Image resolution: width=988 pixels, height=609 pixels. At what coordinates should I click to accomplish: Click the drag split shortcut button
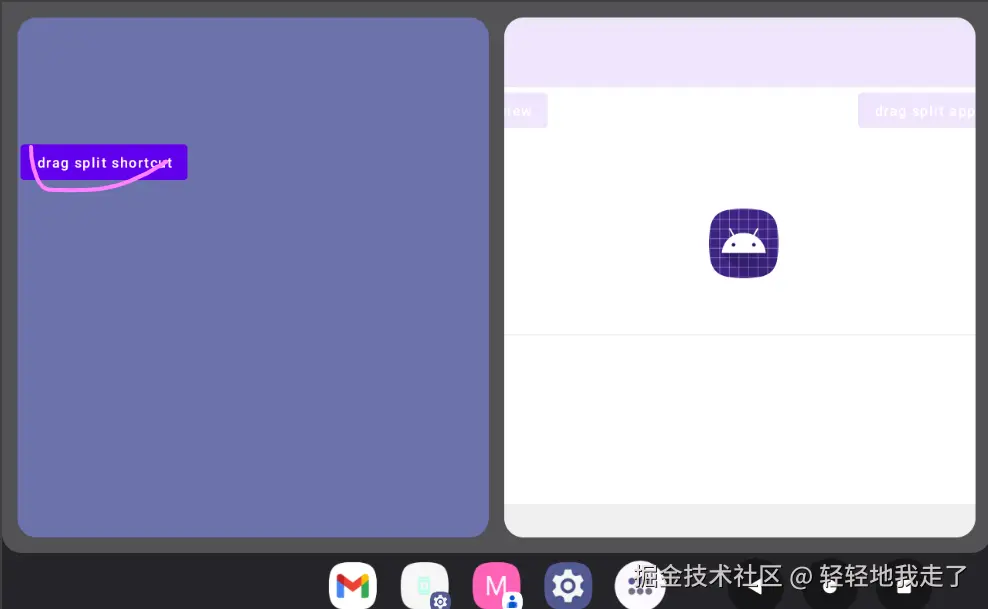coord(104,162)
